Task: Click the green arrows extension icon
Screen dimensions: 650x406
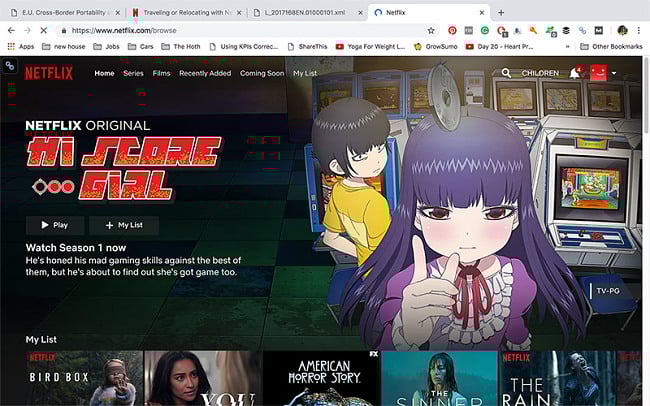Action: pyautogui.click(x=550, y=30)
